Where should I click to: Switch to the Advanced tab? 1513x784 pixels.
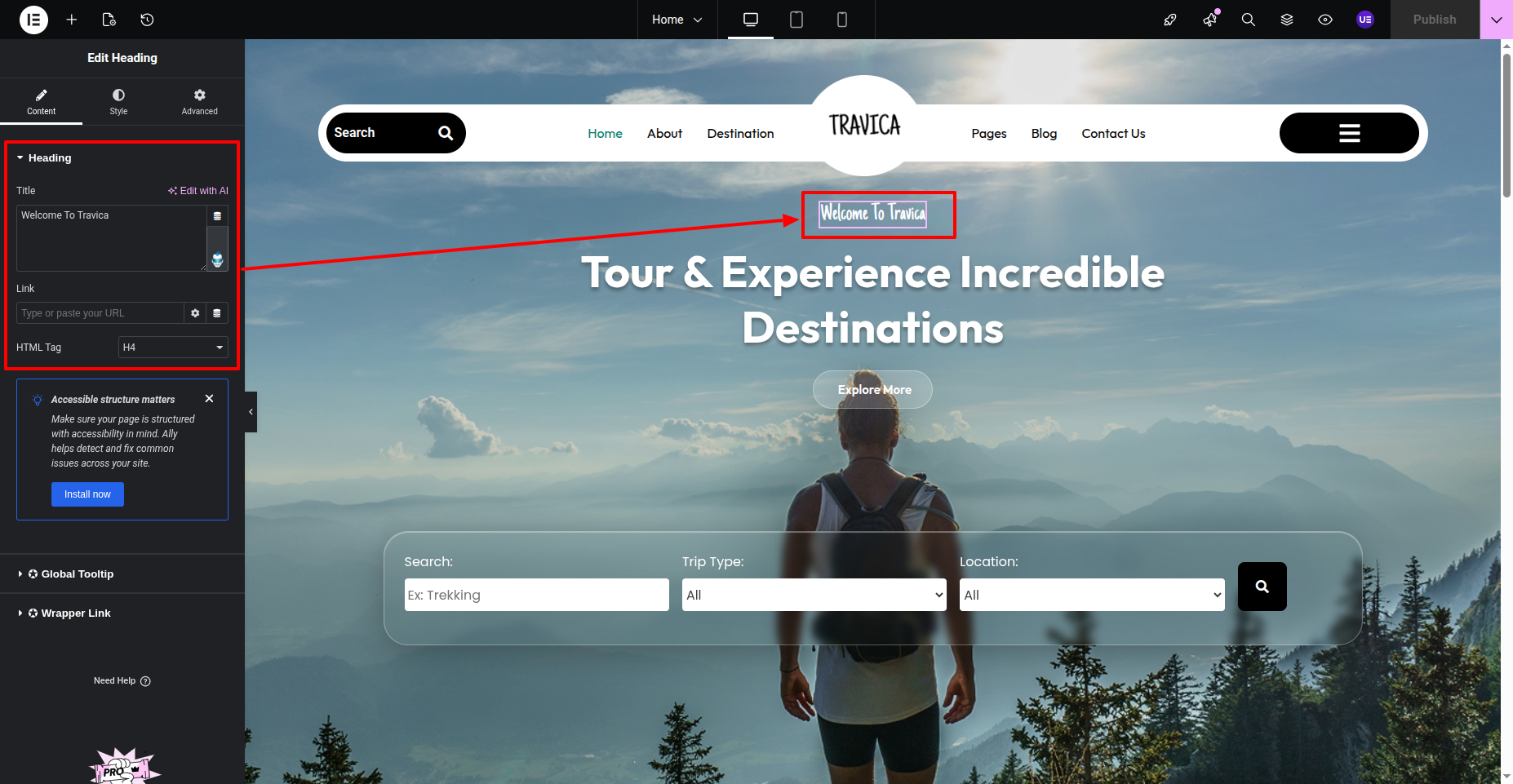[199, 102]
